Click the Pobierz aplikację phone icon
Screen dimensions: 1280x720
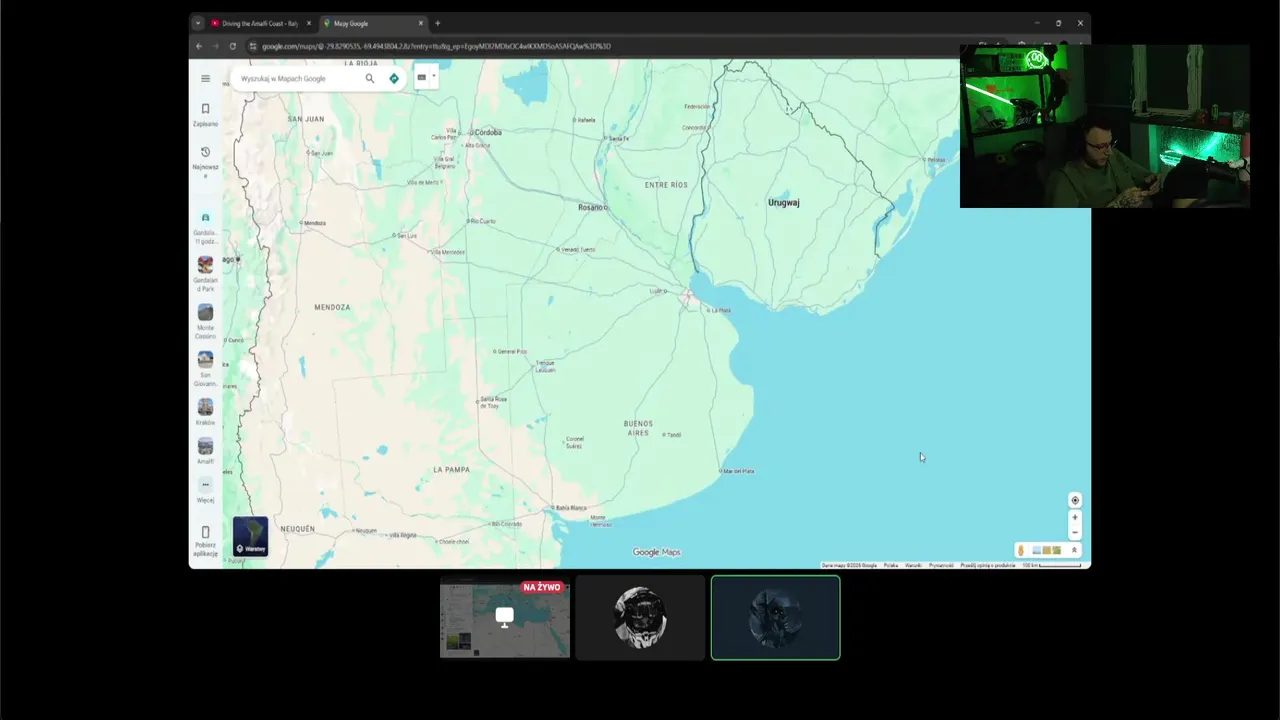coord(206,532)
